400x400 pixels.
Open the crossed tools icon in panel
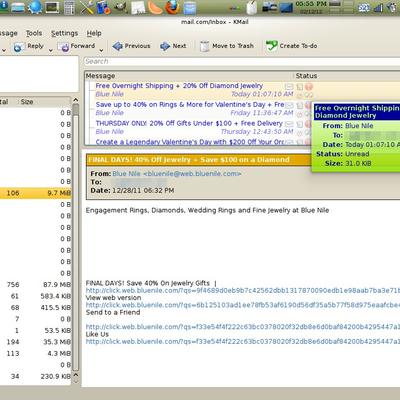[86, 7]
